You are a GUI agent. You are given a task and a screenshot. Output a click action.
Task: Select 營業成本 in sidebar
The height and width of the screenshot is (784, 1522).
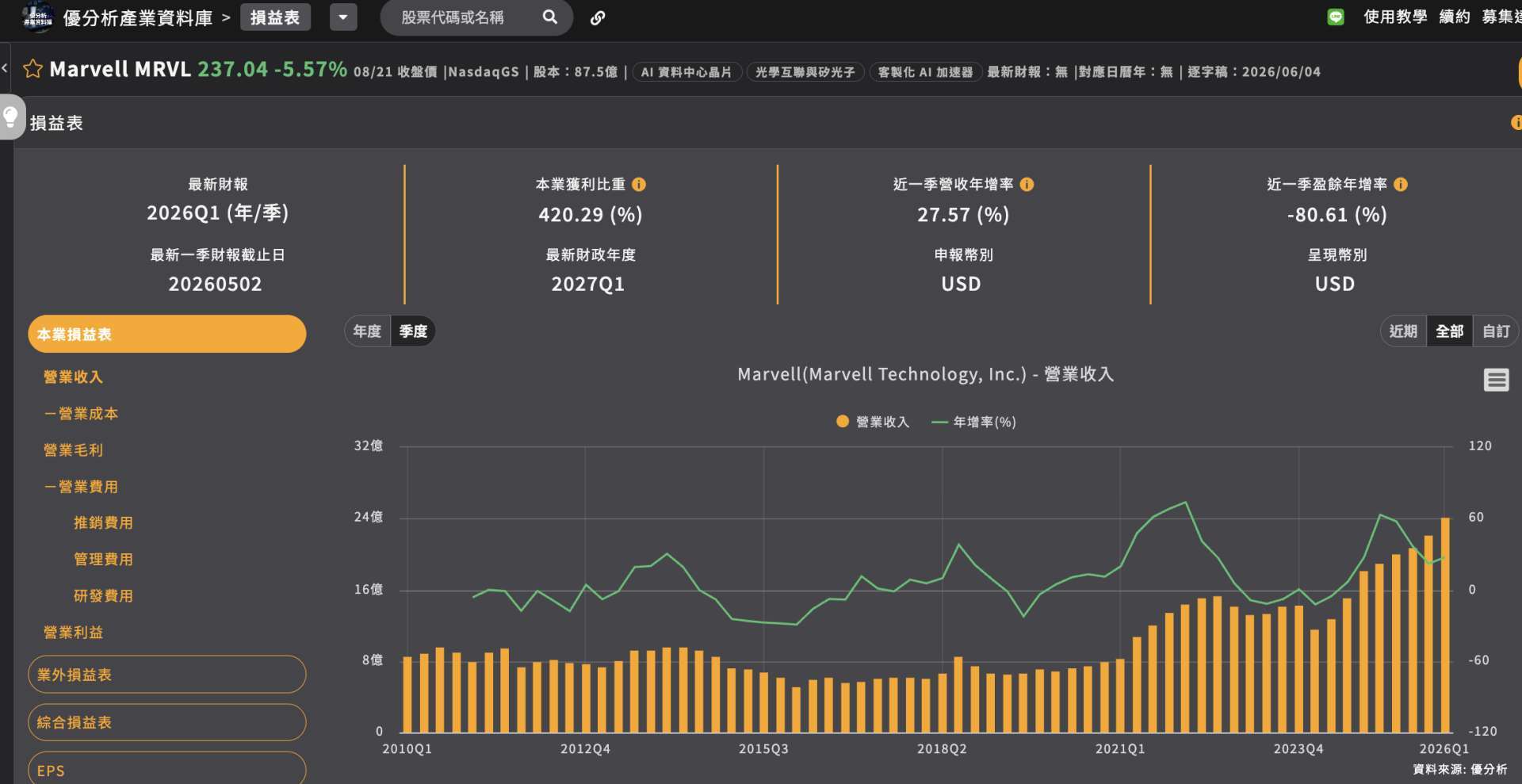coord(81,414)
